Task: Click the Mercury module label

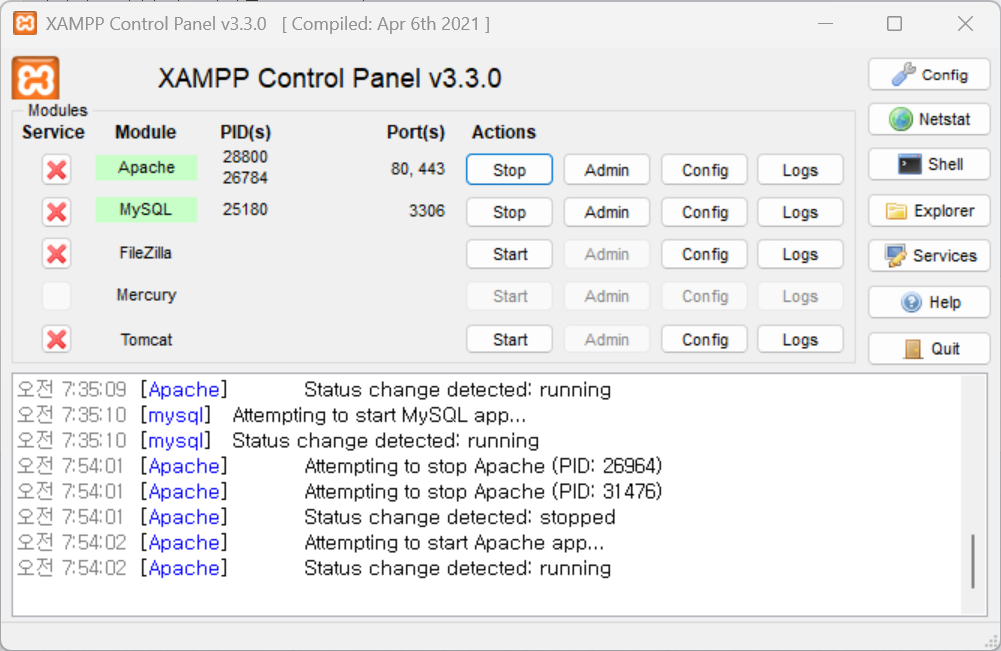Action: [146, 296]
